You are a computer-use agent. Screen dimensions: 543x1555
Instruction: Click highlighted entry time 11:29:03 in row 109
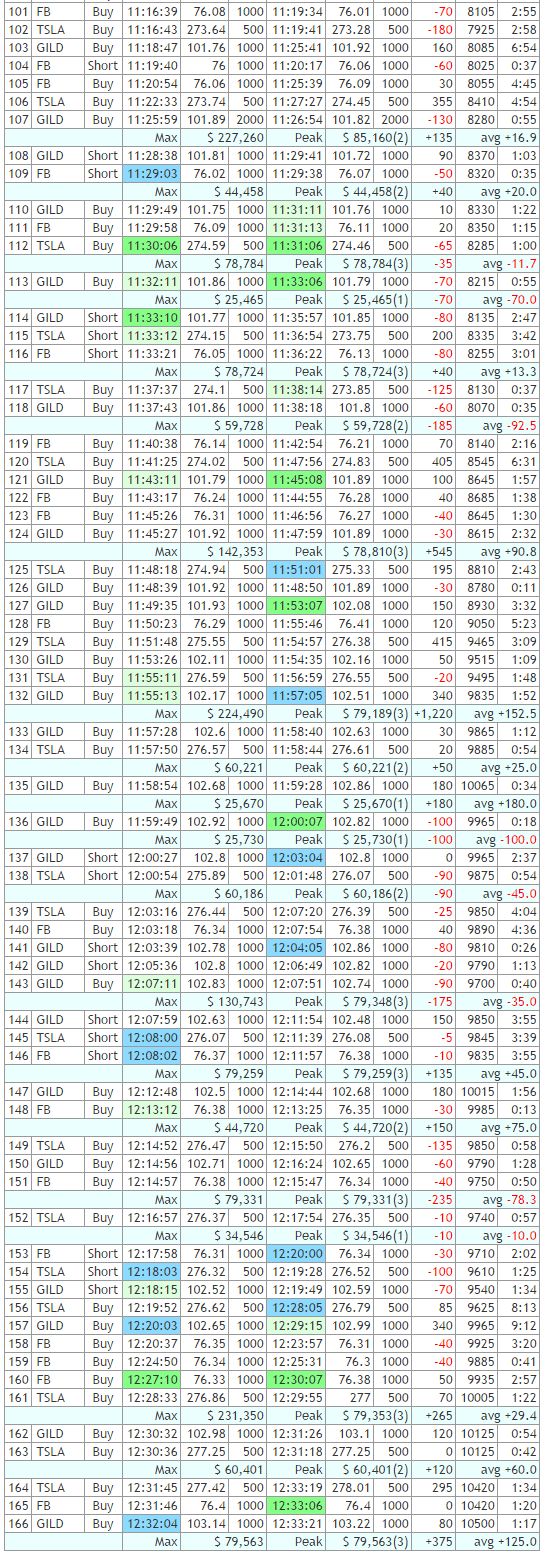click(152, 173)
